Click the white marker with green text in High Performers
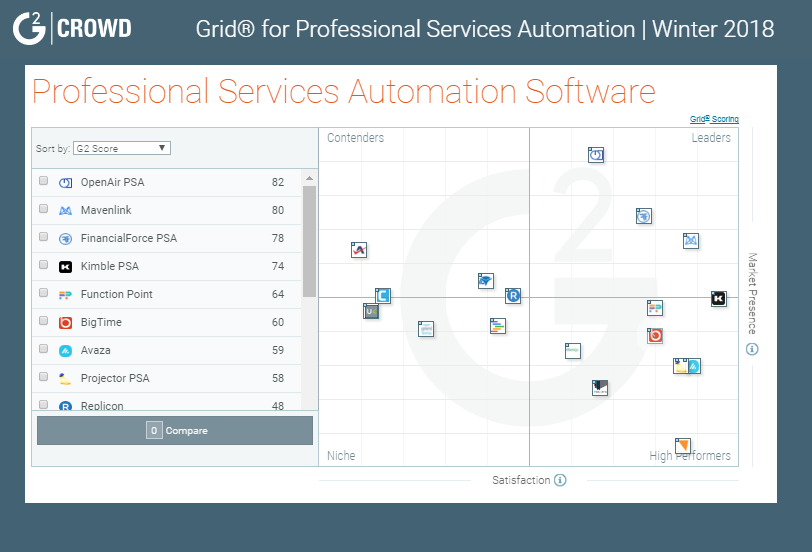 coord(573,351)
